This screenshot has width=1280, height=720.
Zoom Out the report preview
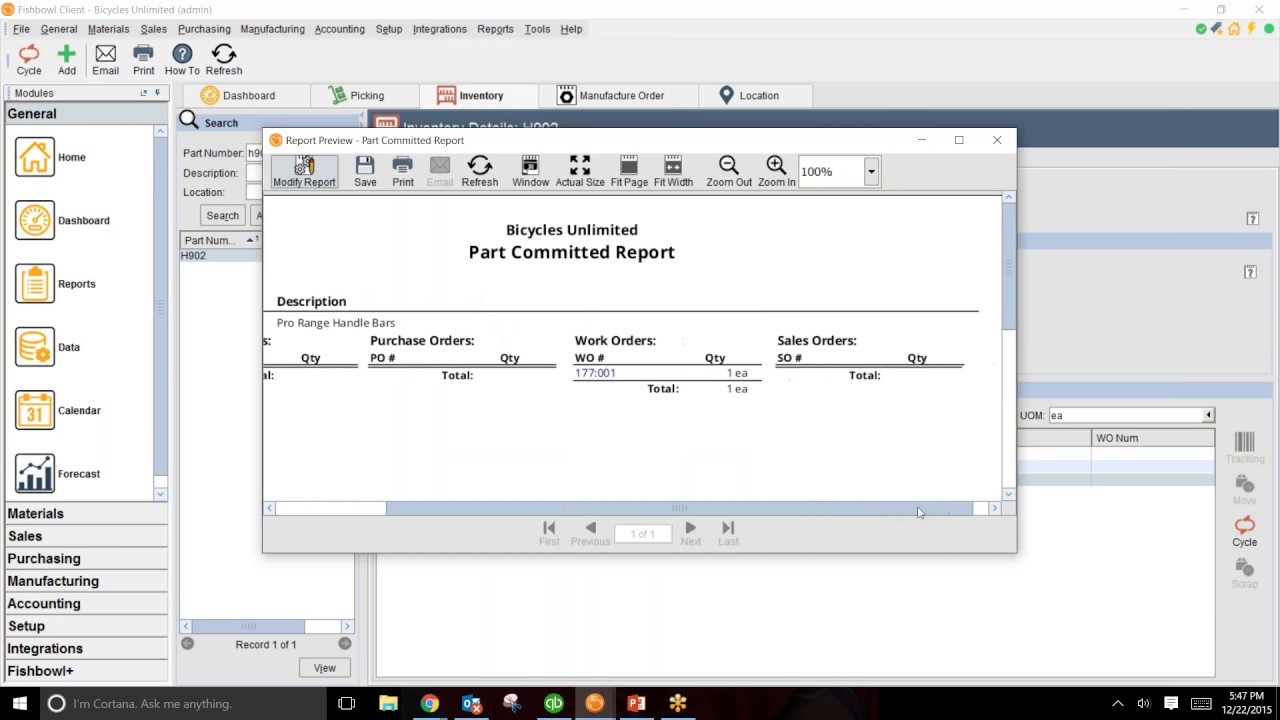pos(729,171)
